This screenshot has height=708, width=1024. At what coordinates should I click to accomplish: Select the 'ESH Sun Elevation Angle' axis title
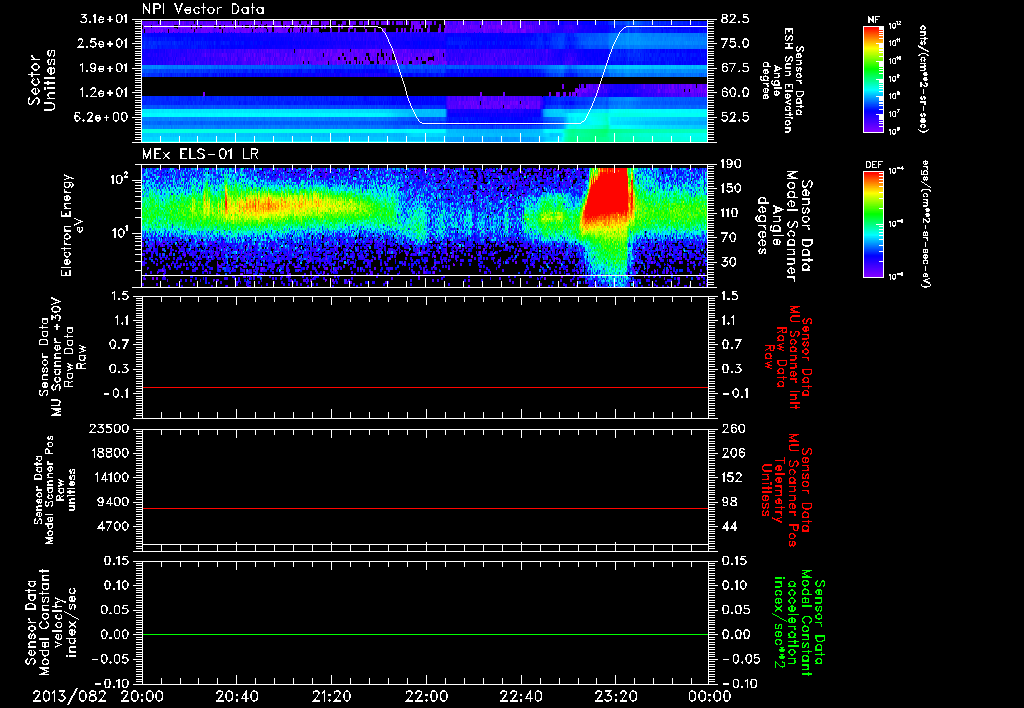[783, 80]
